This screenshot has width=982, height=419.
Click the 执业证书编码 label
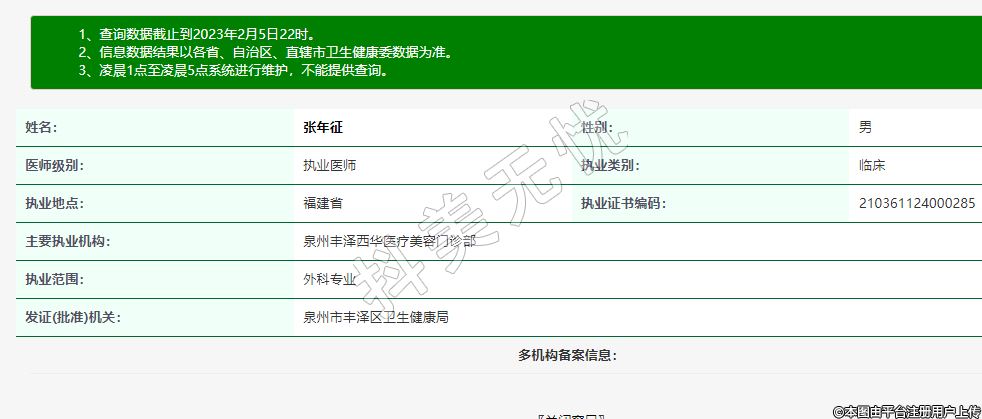coord(623,203)
